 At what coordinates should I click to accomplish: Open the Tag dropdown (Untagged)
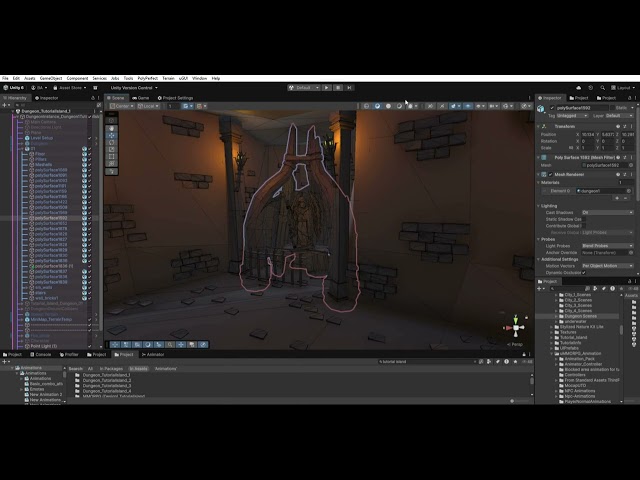572,116
